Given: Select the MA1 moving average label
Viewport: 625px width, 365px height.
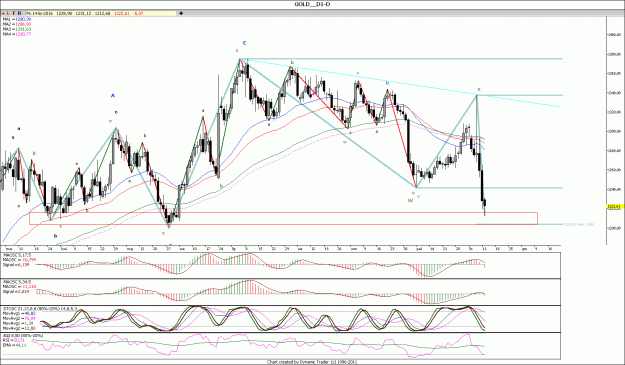Looking at the screenshot, I should pos(17,19).
